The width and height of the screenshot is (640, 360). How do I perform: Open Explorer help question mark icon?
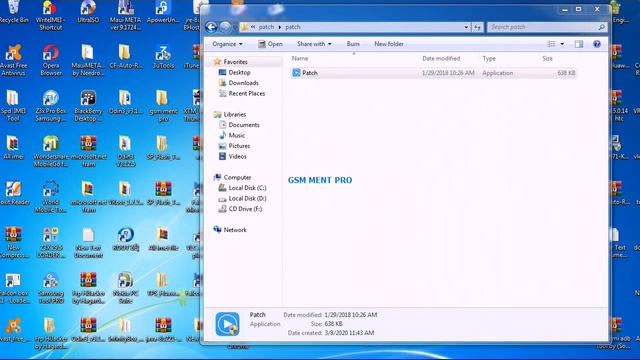[x=597, y=44]
